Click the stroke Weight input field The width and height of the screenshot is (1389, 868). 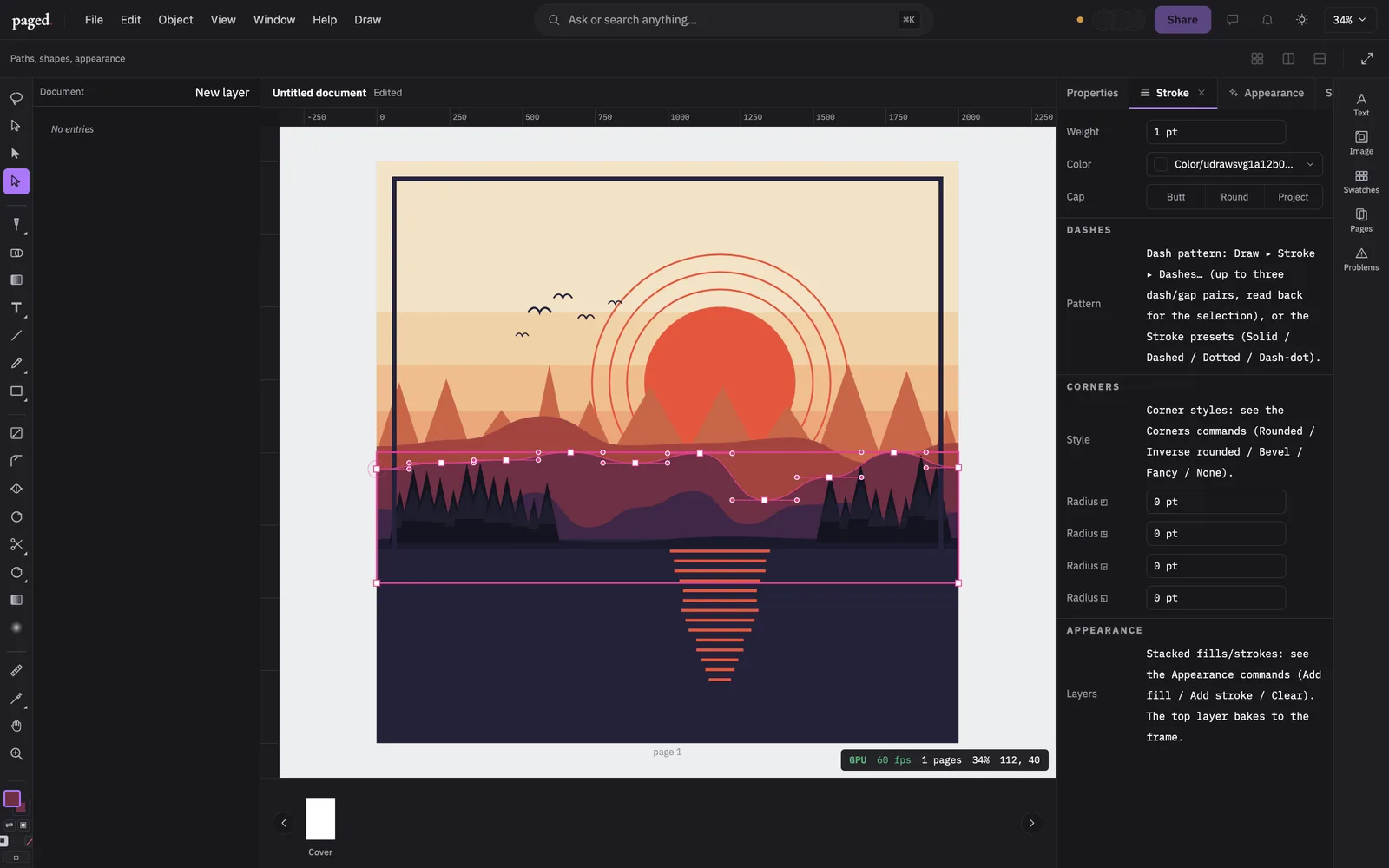(x=1215, y=132)
